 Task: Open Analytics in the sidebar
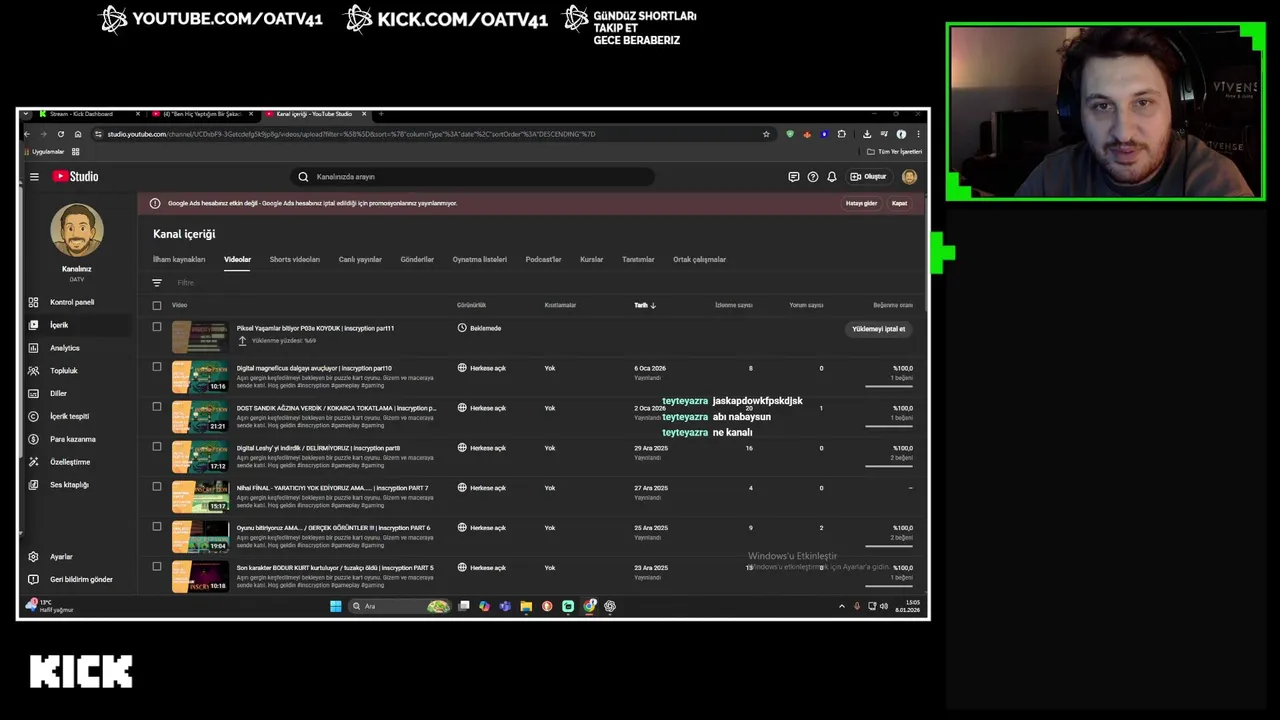64,348
